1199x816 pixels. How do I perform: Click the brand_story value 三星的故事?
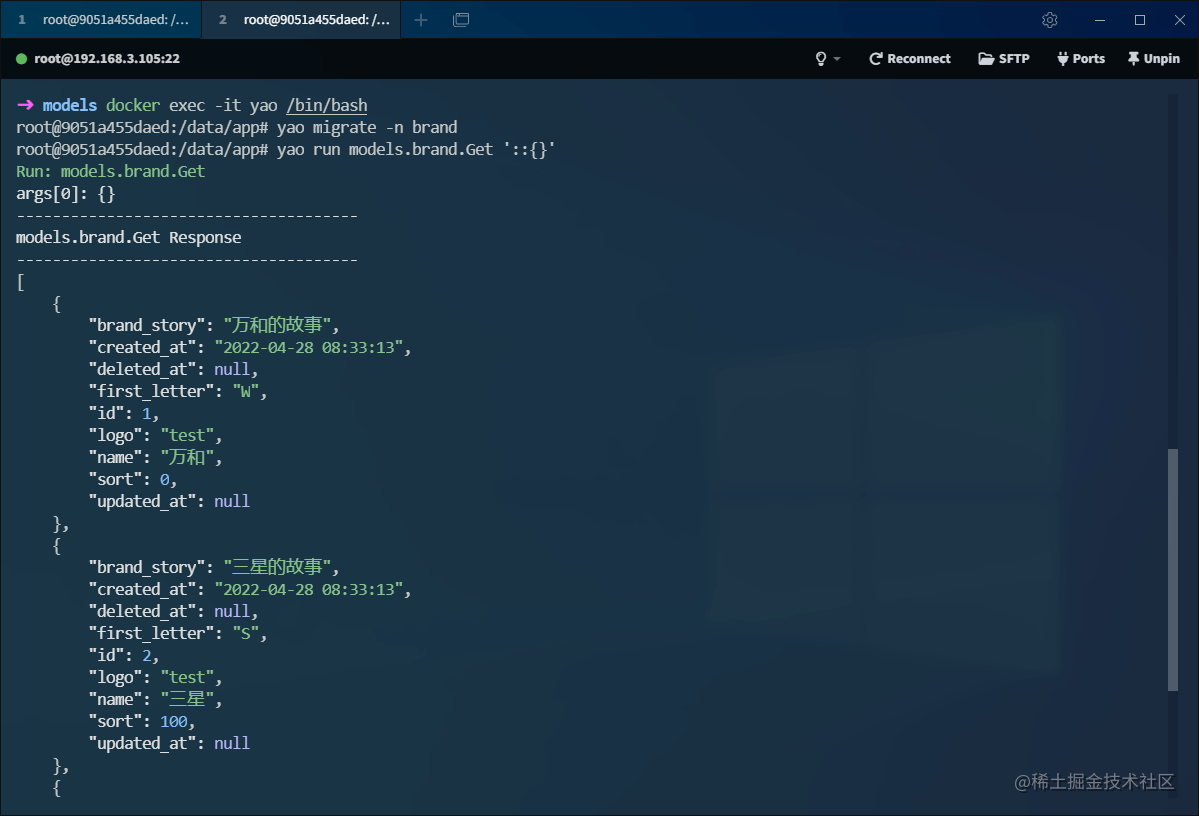coord(277,567)
